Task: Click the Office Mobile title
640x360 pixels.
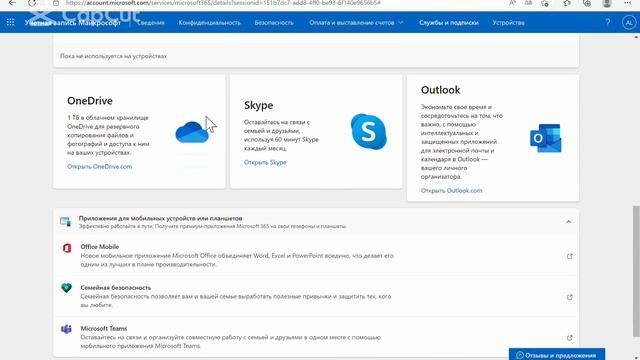Action: pos(100,247)
